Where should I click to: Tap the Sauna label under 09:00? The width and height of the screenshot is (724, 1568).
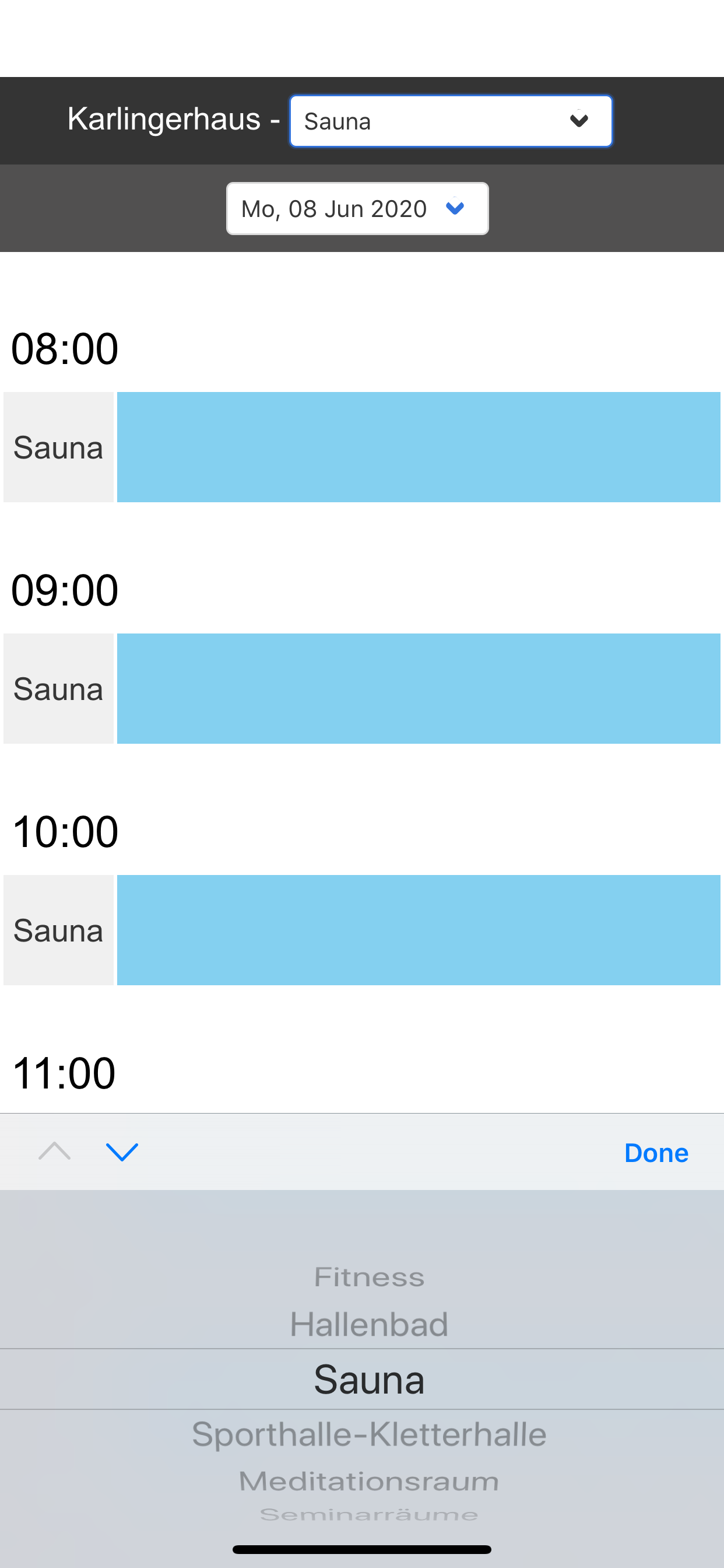(58, 688)
